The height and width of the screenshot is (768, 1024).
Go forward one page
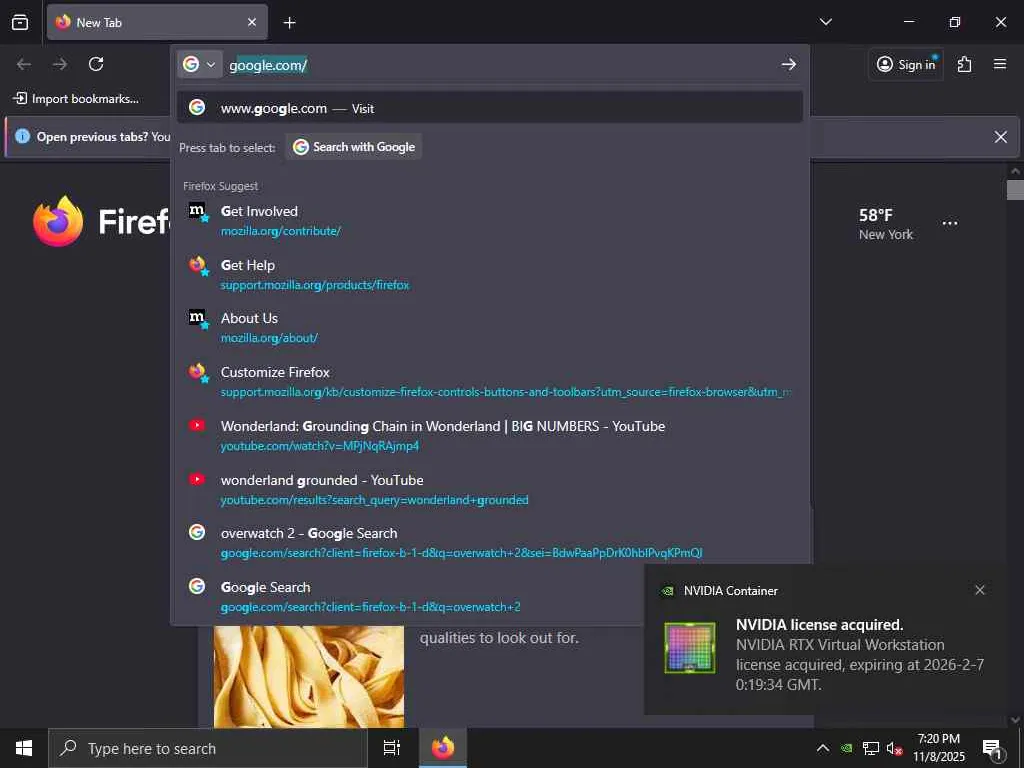60,64
